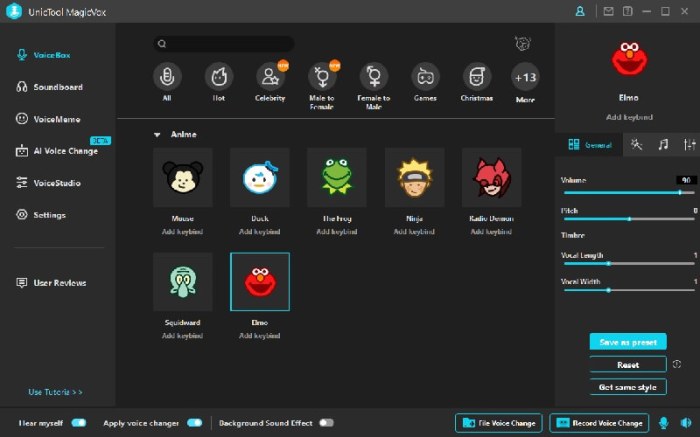The height and width of the screenshot is (437, 700).
Task: Click the Save as preset button
Action: pyautogui.click(x=627, y=342)
